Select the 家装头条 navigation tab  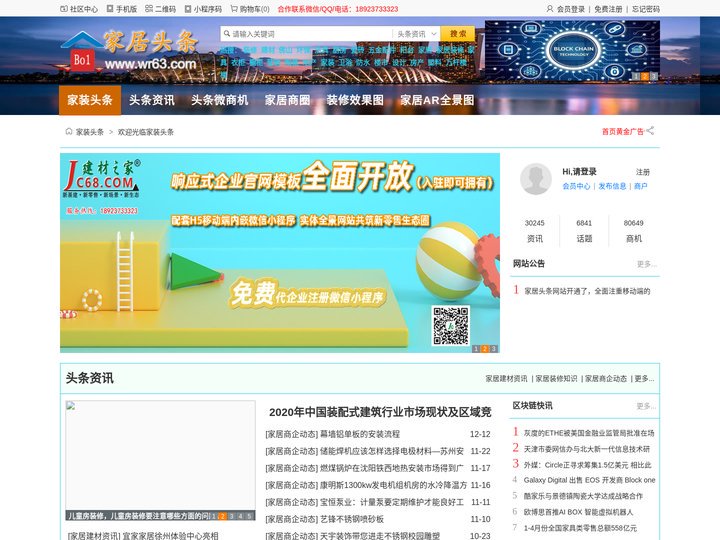[90, 100]
